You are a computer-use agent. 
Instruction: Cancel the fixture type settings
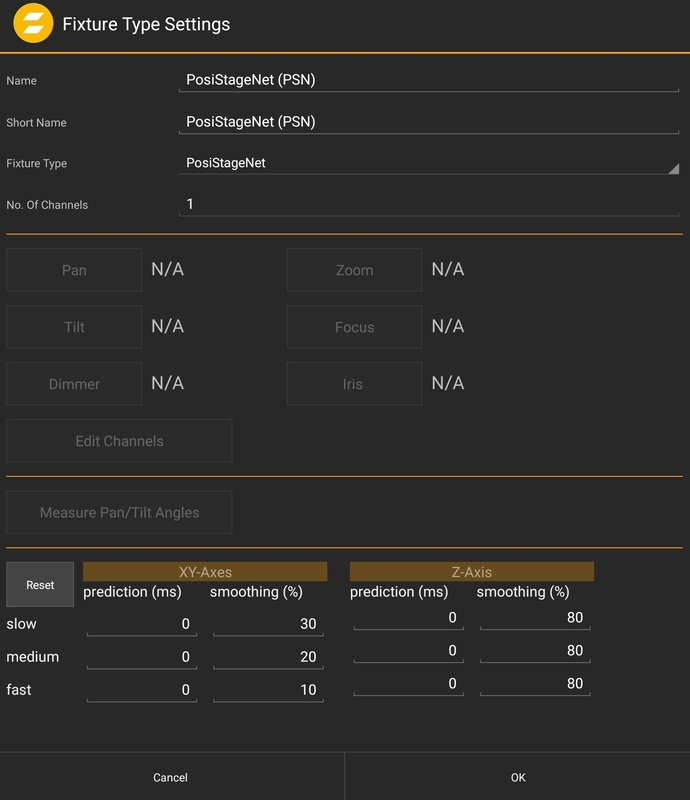[x=171, y=777]
